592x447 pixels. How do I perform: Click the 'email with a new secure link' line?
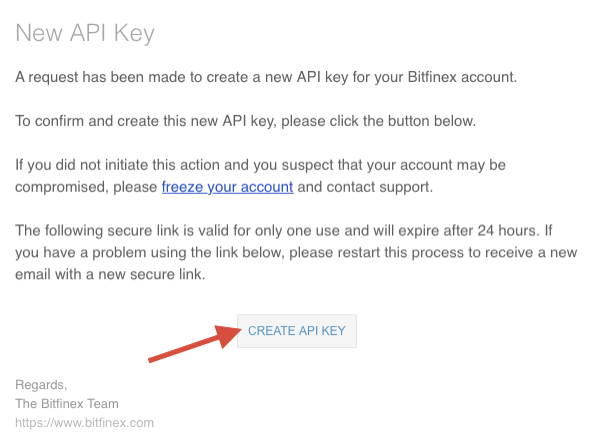click(110, 274)
